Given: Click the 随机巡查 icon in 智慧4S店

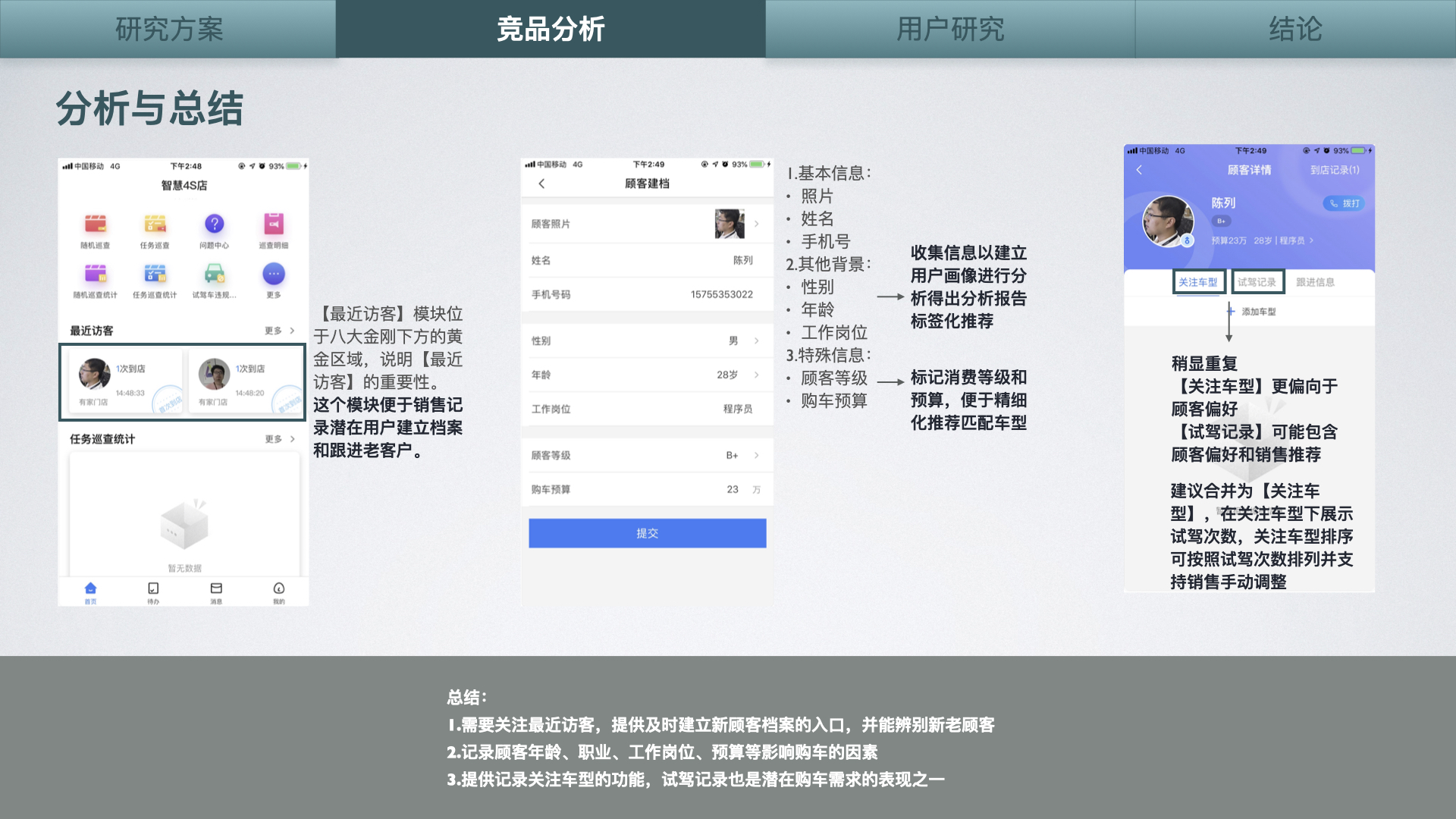Looking at the screenshot, I should click(x=96, y=224).
